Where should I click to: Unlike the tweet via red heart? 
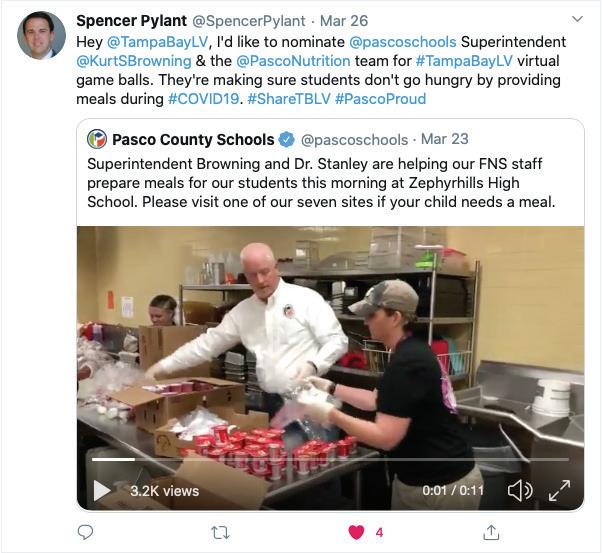coord(356,533)
